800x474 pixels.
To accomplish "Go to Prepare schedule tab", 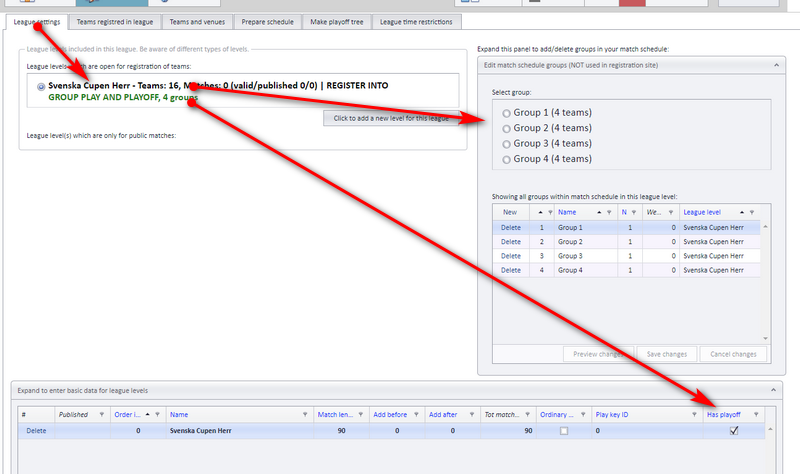I will tap(267, 22).
